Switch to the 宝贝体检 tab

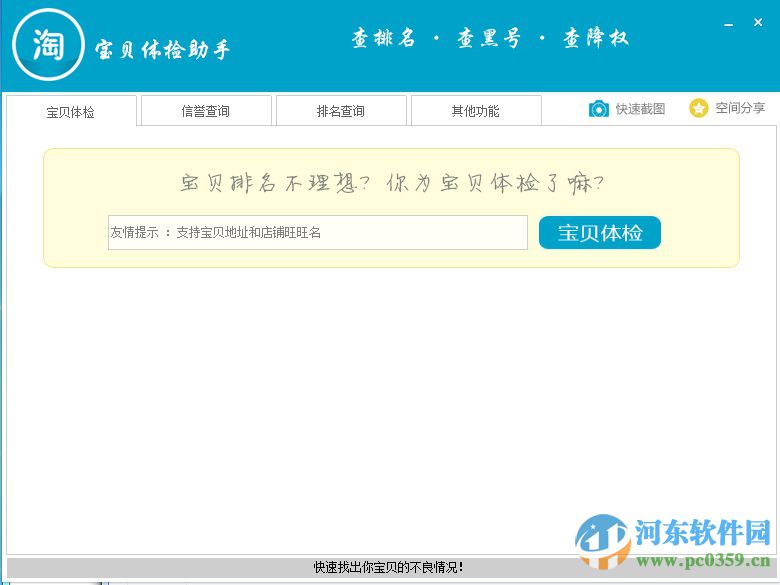[71, 111]
